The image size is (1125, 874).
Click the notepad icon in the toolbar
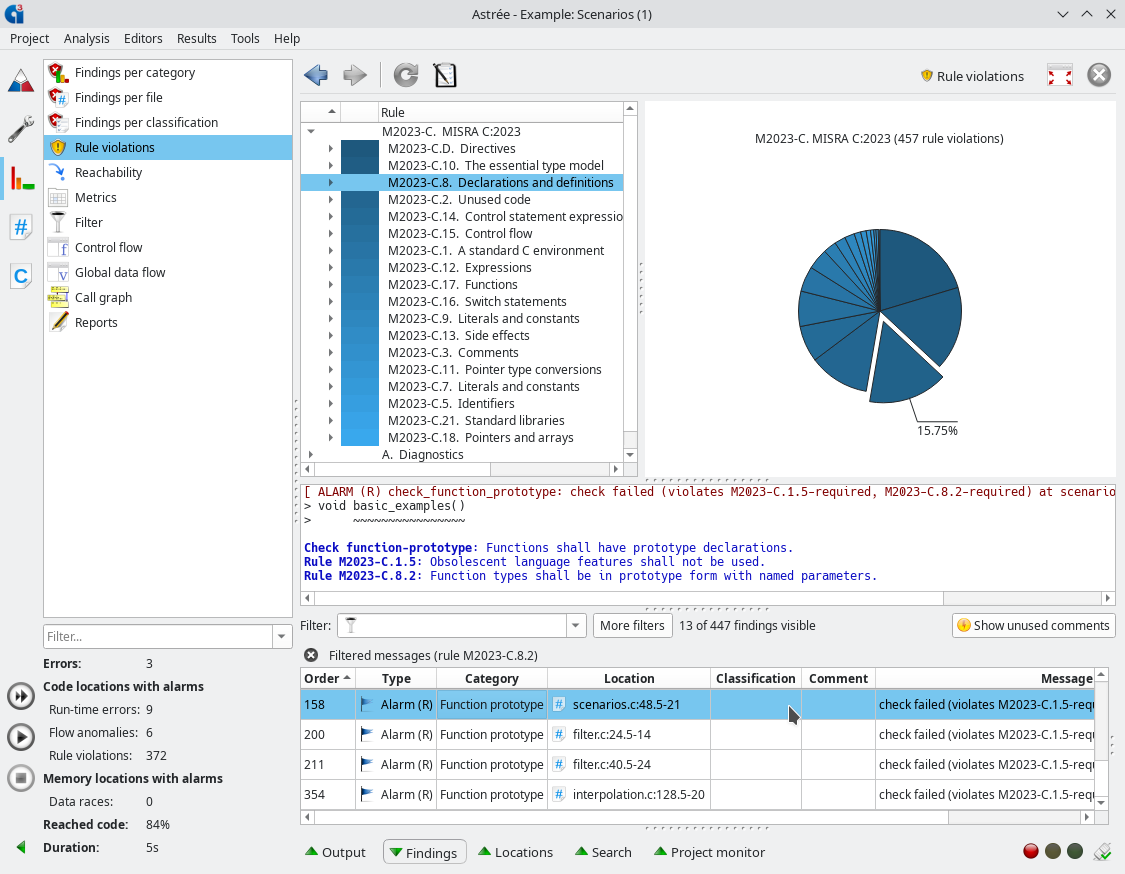[x=445, y=75]
